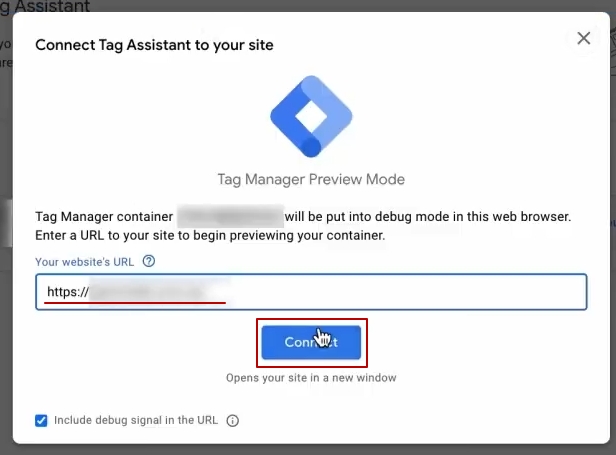Screen dimensions: 616x455
Task: Click the "https://" prefix in the URL field
Action: pyautogui.click(x=68, y=293)
